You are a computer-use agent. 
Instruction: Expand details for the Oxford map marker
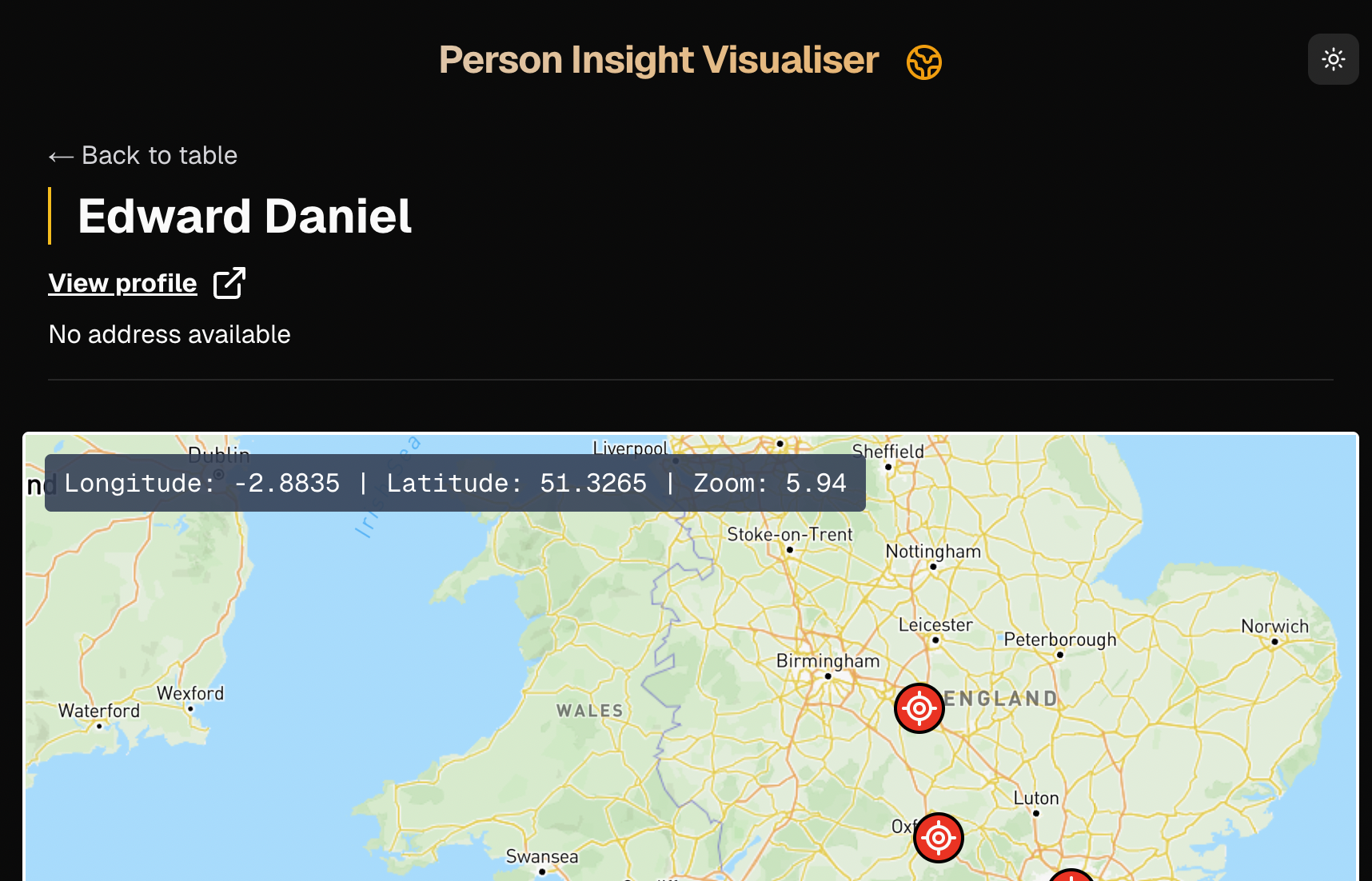coord(938,837)
